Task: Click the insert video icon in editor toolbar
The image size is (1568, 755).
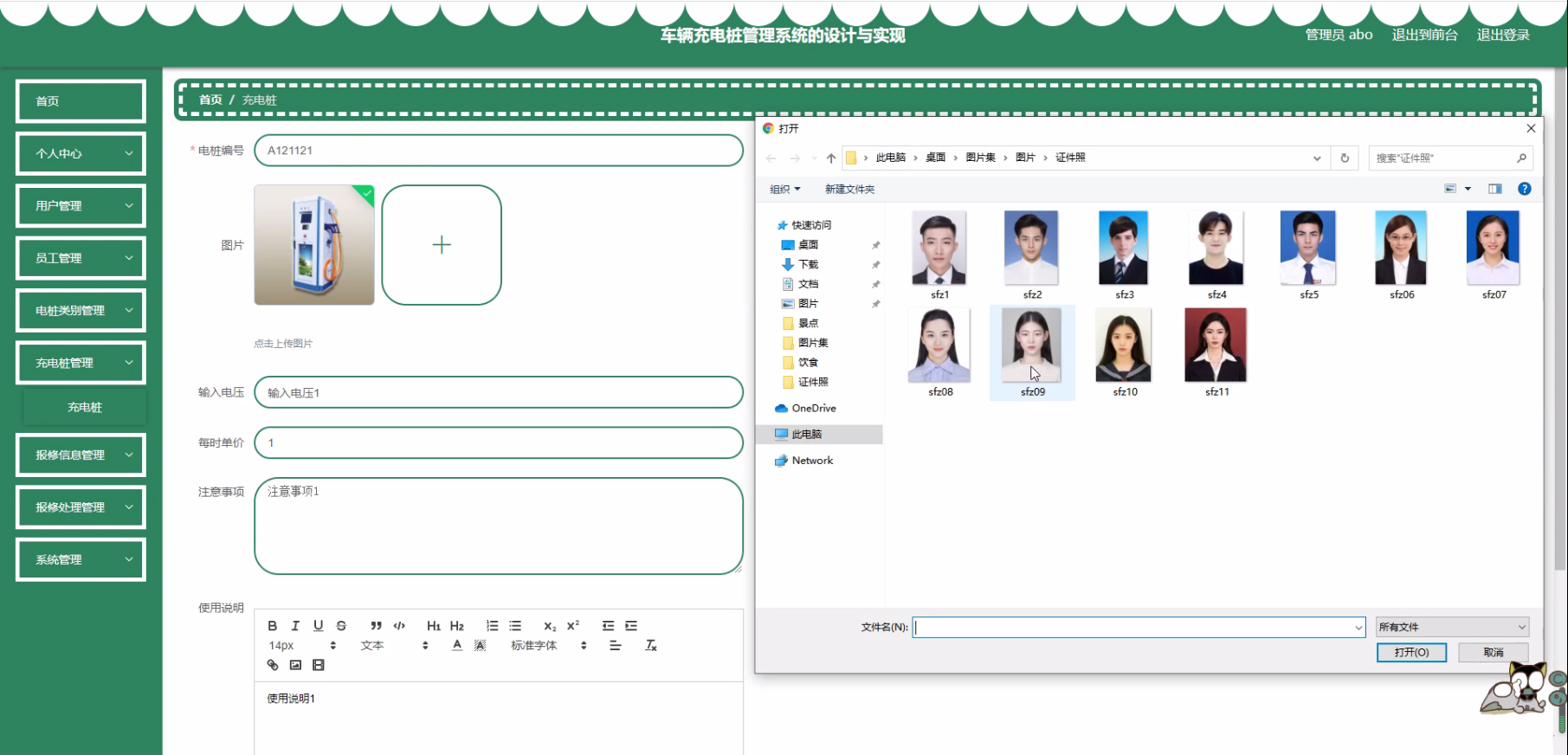Action: click(319, 665)
